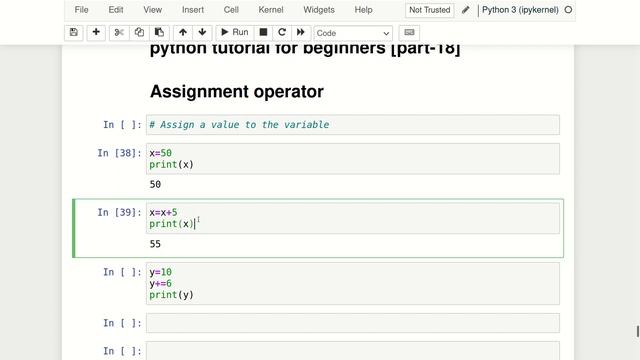Save notebook with the floppy disk icon
The width and height of the screenshot is (640, 360).
[73, 32]
